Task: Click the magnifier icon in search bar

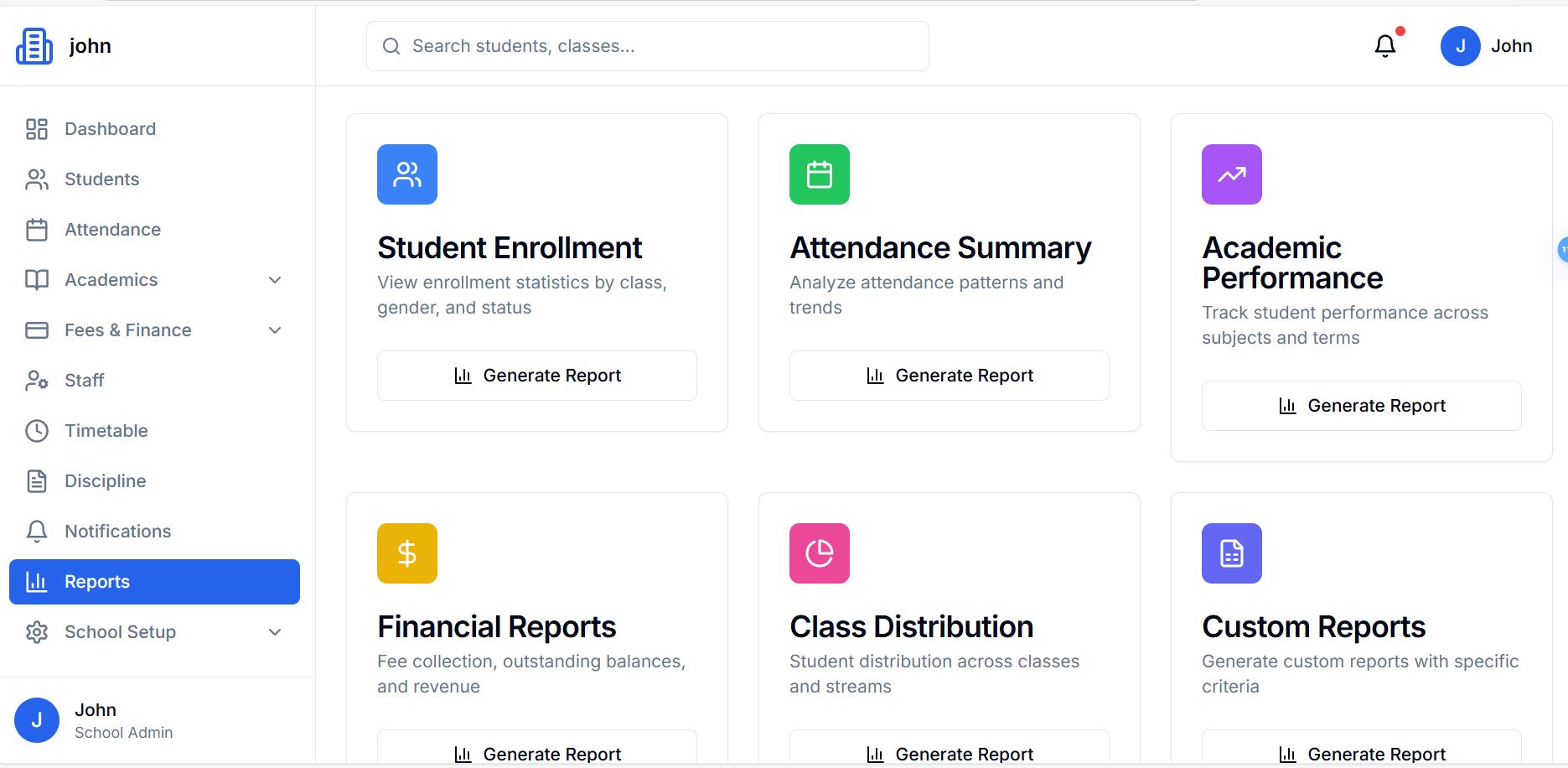Action: point(391,46)
